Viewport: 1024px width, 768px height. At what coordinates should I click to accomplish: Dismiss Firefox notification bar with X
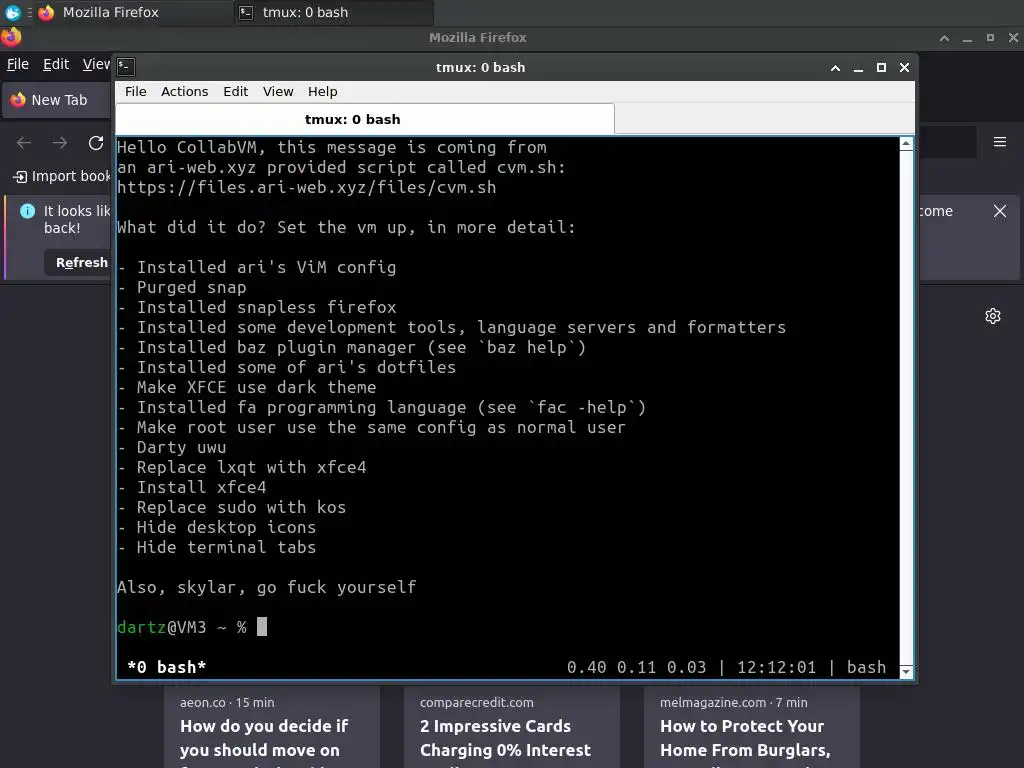(x=1000, y=211)
